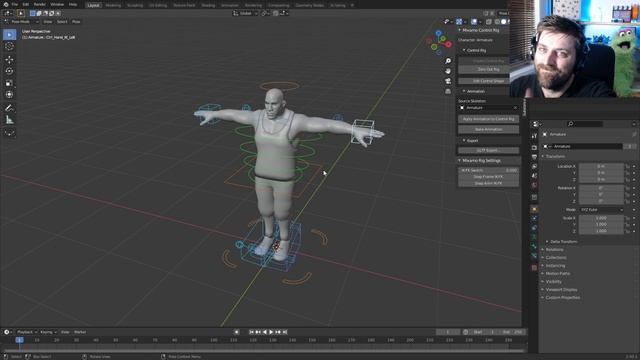640x360 pixels.
Task: Click Apply Animation to Control Rig
Action: click(x=489, y=119)
